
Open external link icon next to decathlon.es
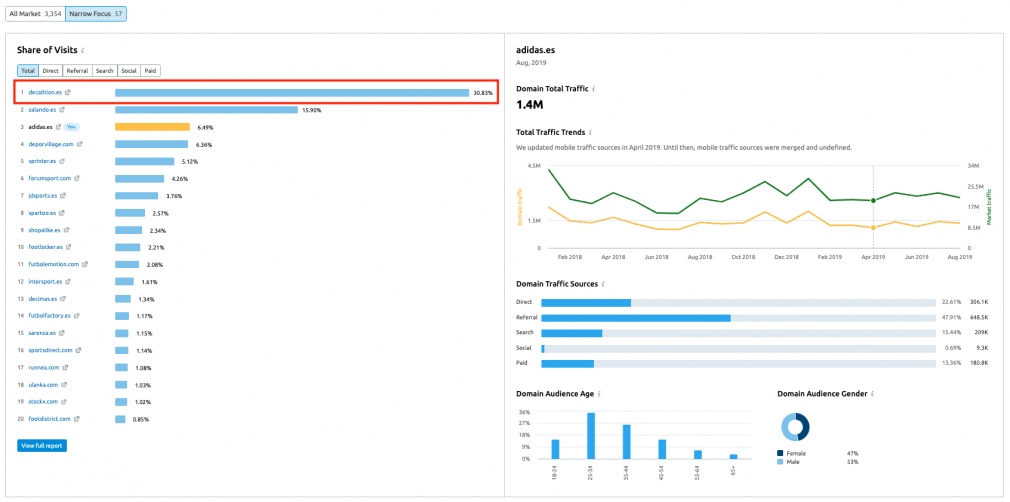[68, 93]
